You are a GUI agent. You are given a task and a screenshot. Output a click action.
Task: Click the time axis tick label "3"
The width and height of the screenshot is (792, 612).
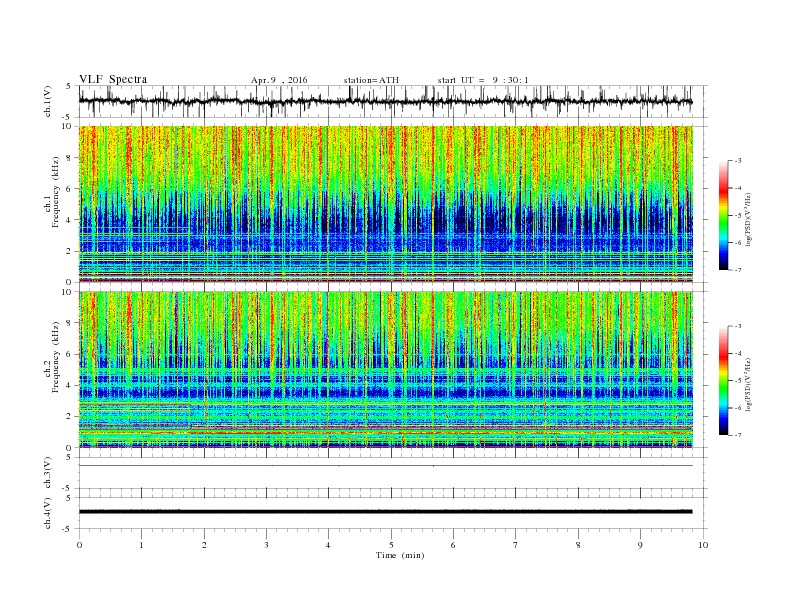pos(266,545)
